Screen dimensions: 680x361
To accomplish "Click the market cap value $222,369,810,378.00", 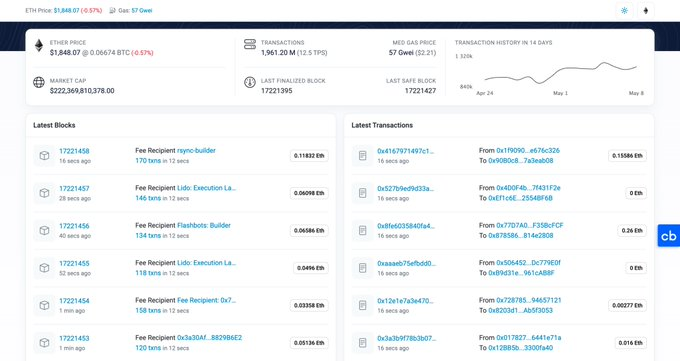I will point(82,91).
